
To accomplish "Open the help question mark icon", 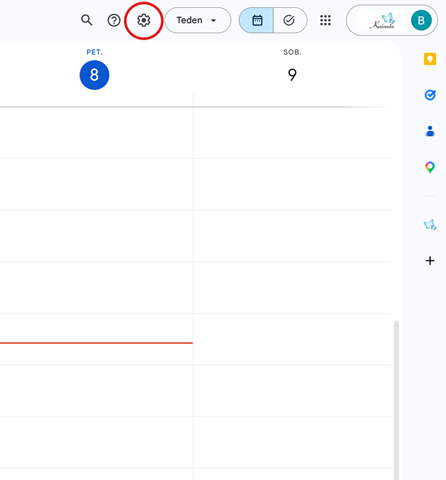I will point(114,20).
